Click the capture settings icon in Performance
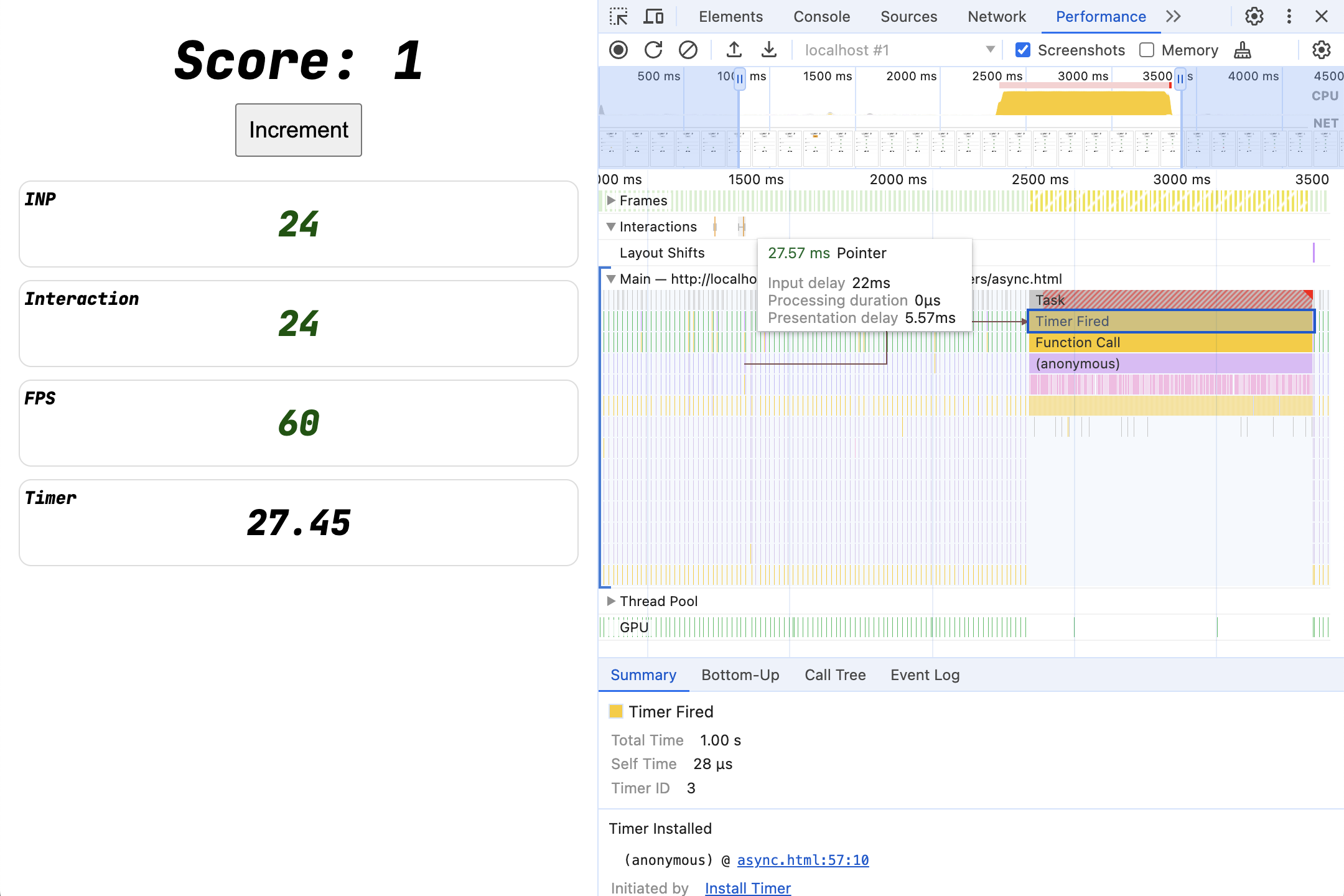Screen dimensions: 1344x896 (1324, 49)
